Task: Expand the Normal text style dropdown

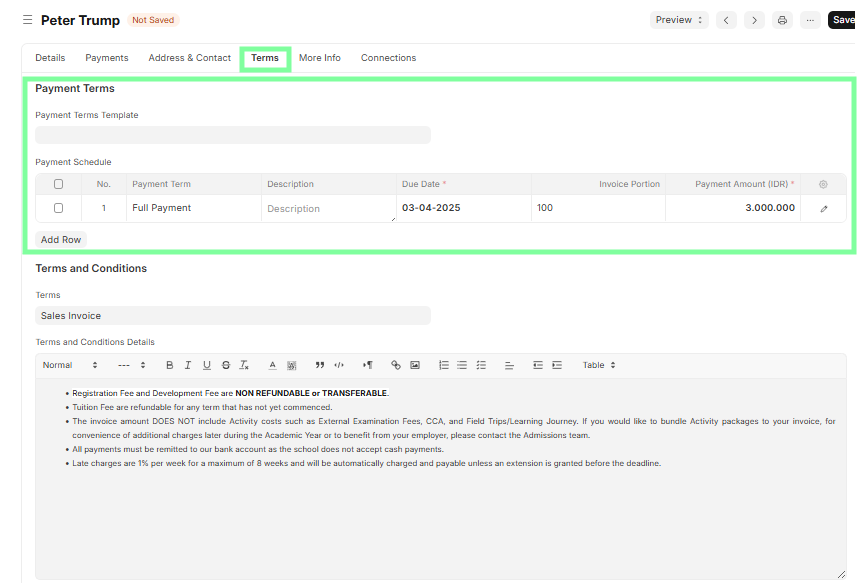Action: click(x=70, y=365)
